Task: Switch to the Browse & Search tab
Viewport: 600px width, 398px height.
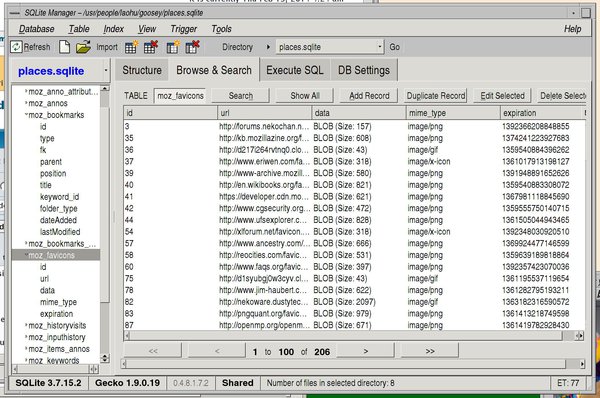Action: pos(214,70)
